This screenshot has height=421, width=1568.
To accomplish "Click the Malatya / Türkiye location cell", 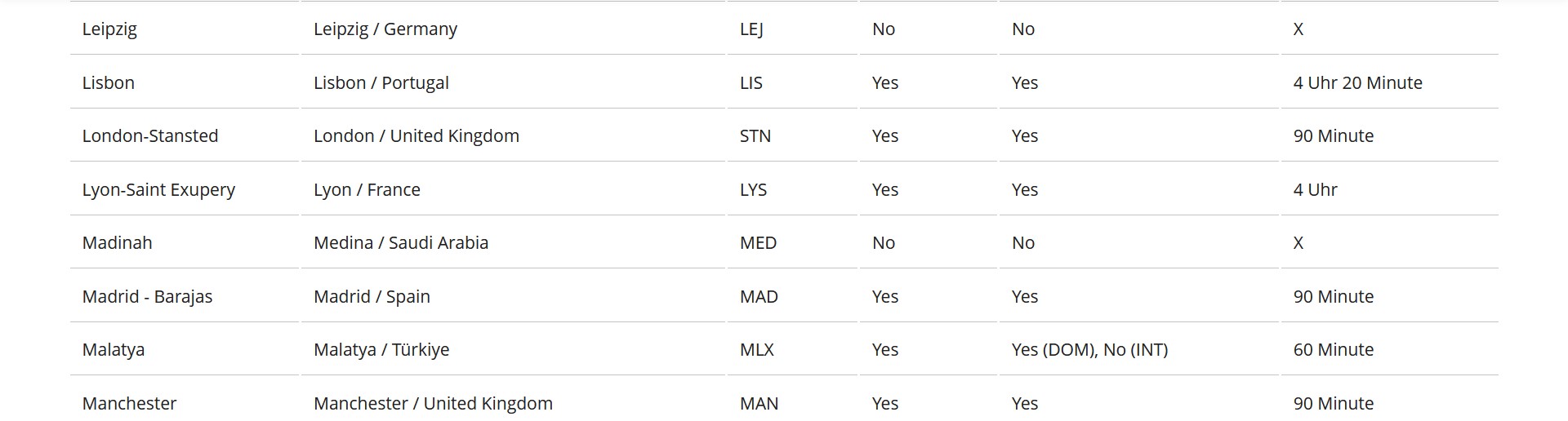I will 381,350.
